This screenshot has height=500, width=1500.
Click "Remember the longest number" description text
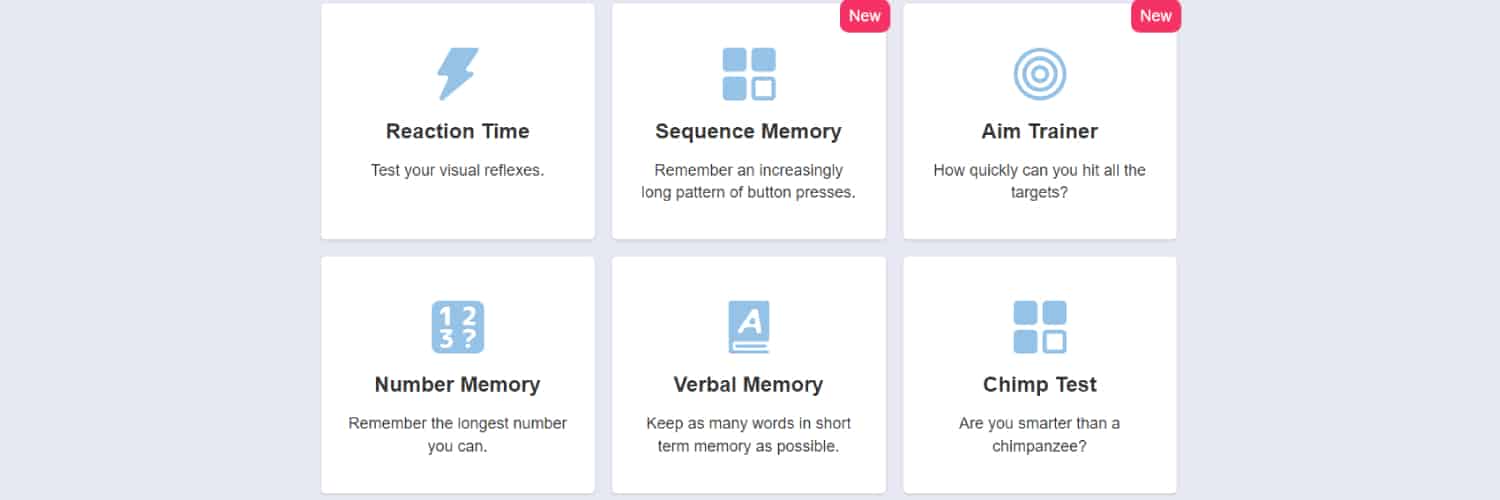(458, 434)
